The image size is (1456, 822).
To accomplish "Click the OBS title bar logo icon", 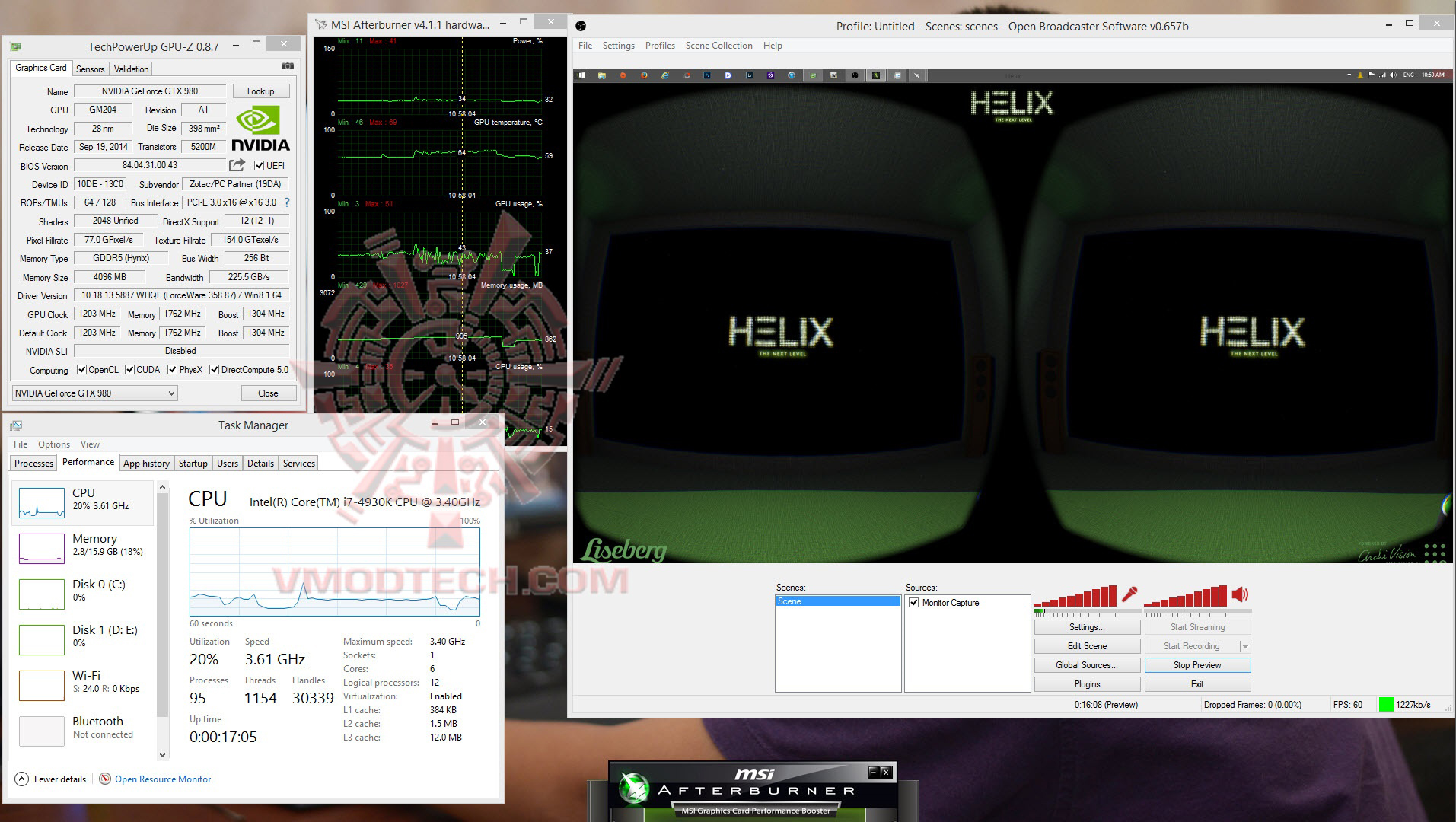I will tap(581, 26).
